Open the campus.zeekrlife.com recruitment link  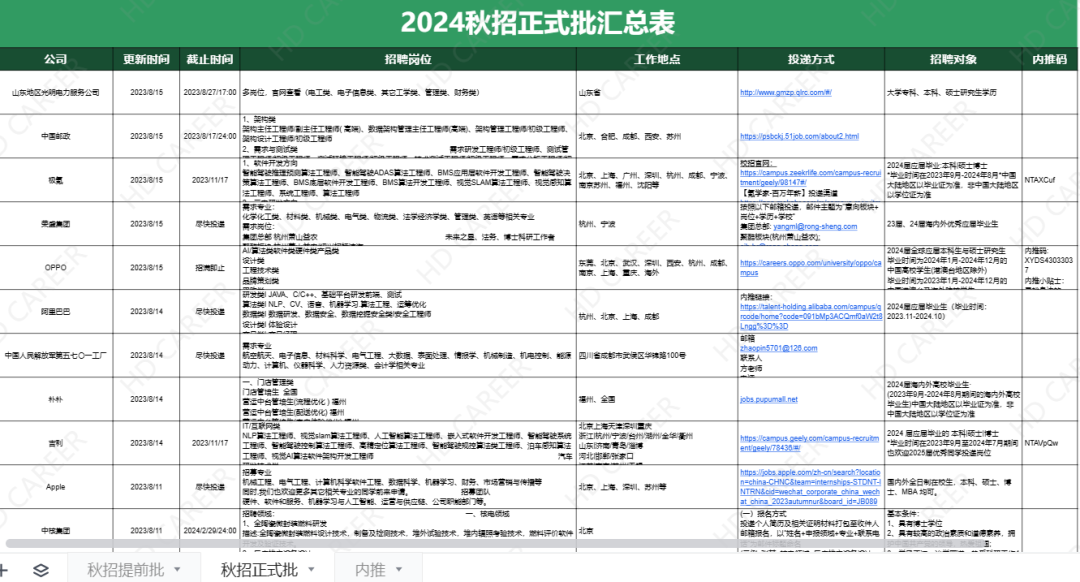click(811, 178)
